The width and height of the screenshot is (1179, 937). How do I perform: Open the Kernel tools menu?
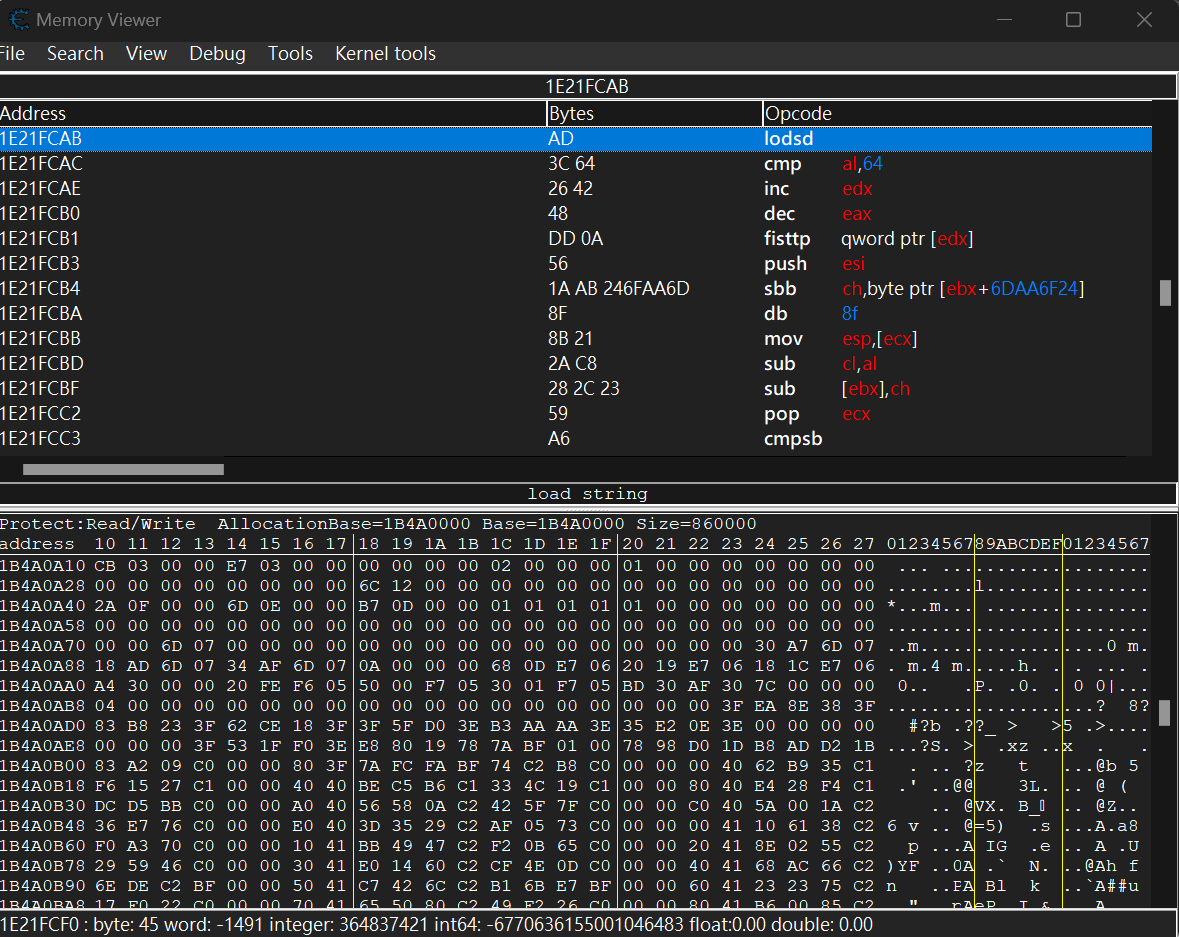click(385, 54)
